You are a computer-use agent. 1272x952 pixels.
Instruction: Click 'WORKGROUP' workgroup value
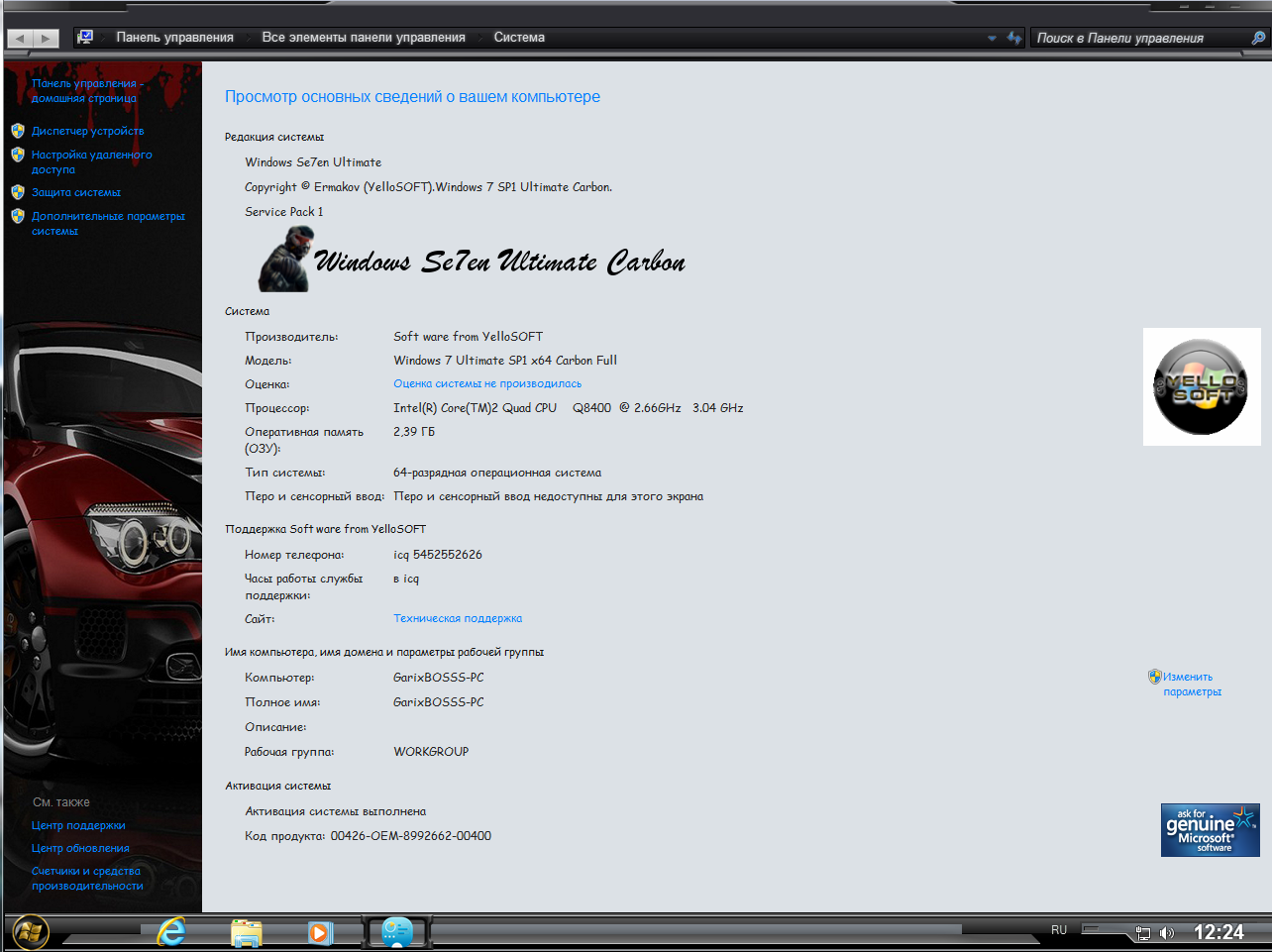click(x=431, y=752)
